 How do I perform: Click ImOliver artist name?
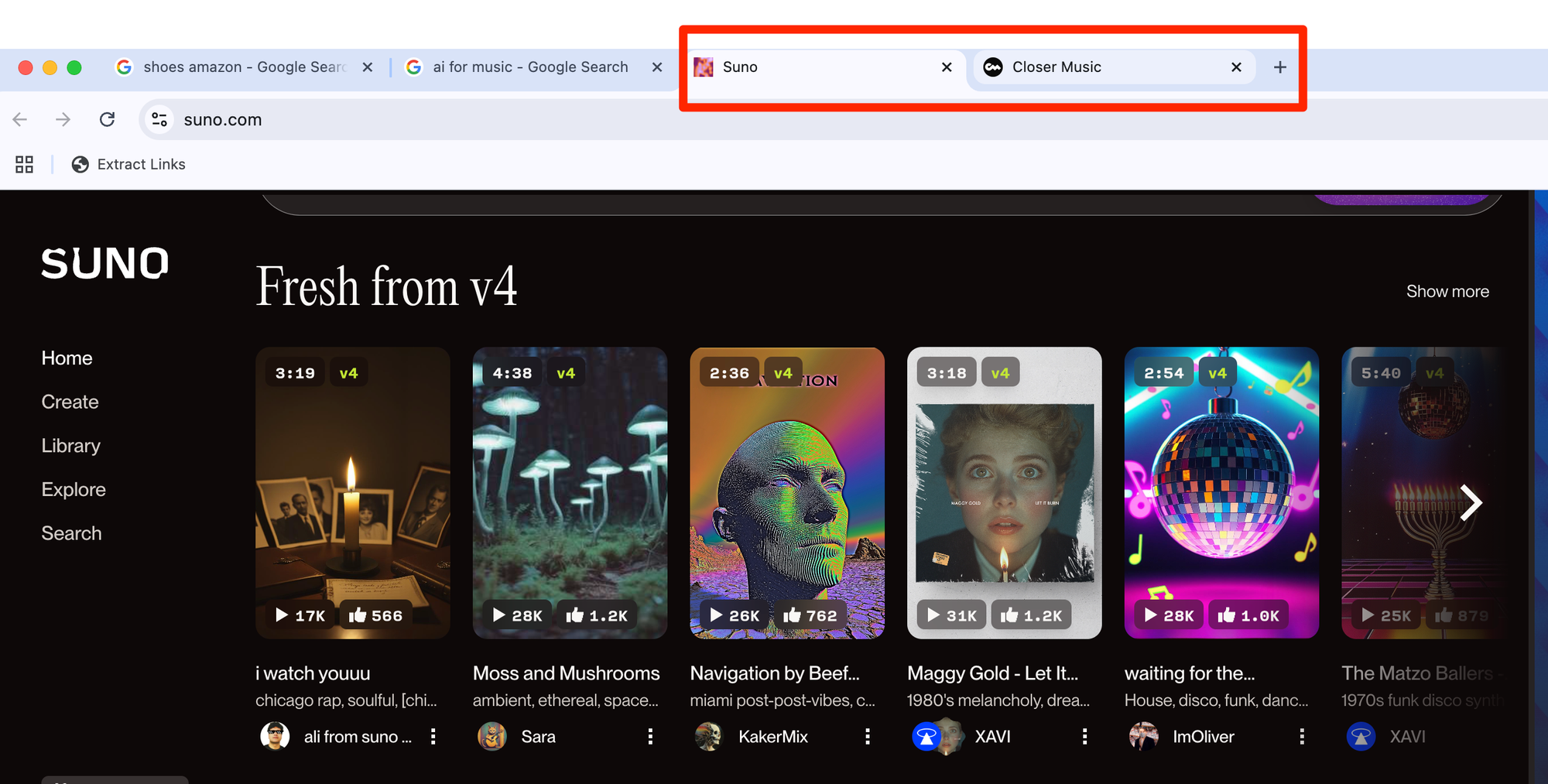pyautogui.click(x=1204, y=737)
